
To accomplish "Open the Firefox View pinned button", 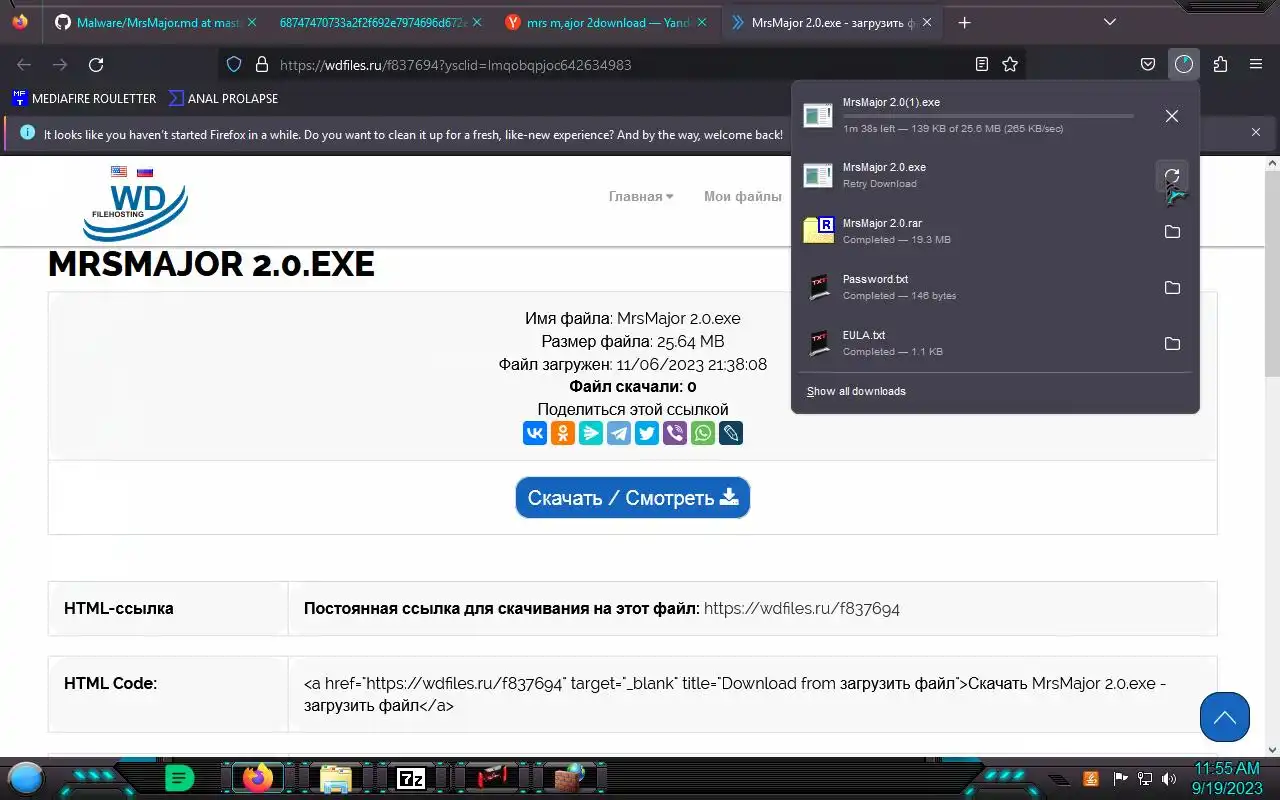I will (20, 22).
